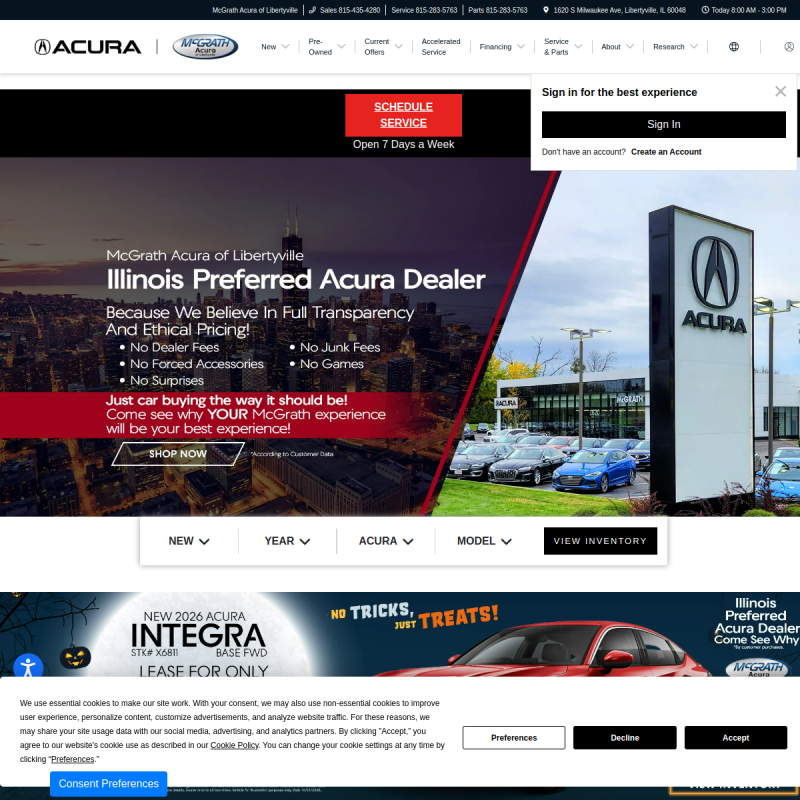Click McGrath Acura of Libertyville top text

255,10
